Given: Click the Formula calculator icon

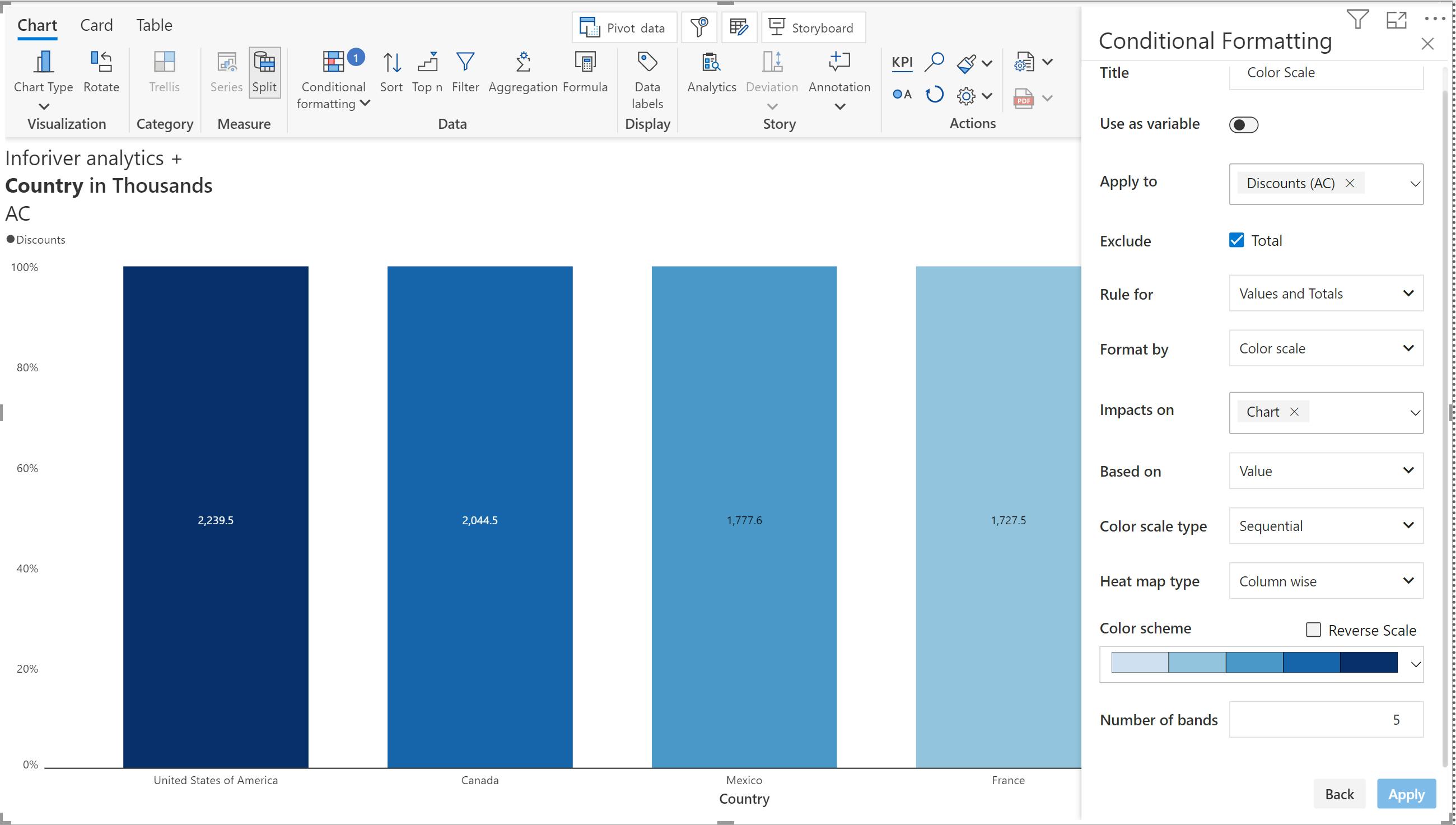Looking at the screenshot, I should [x=585, y=62].
